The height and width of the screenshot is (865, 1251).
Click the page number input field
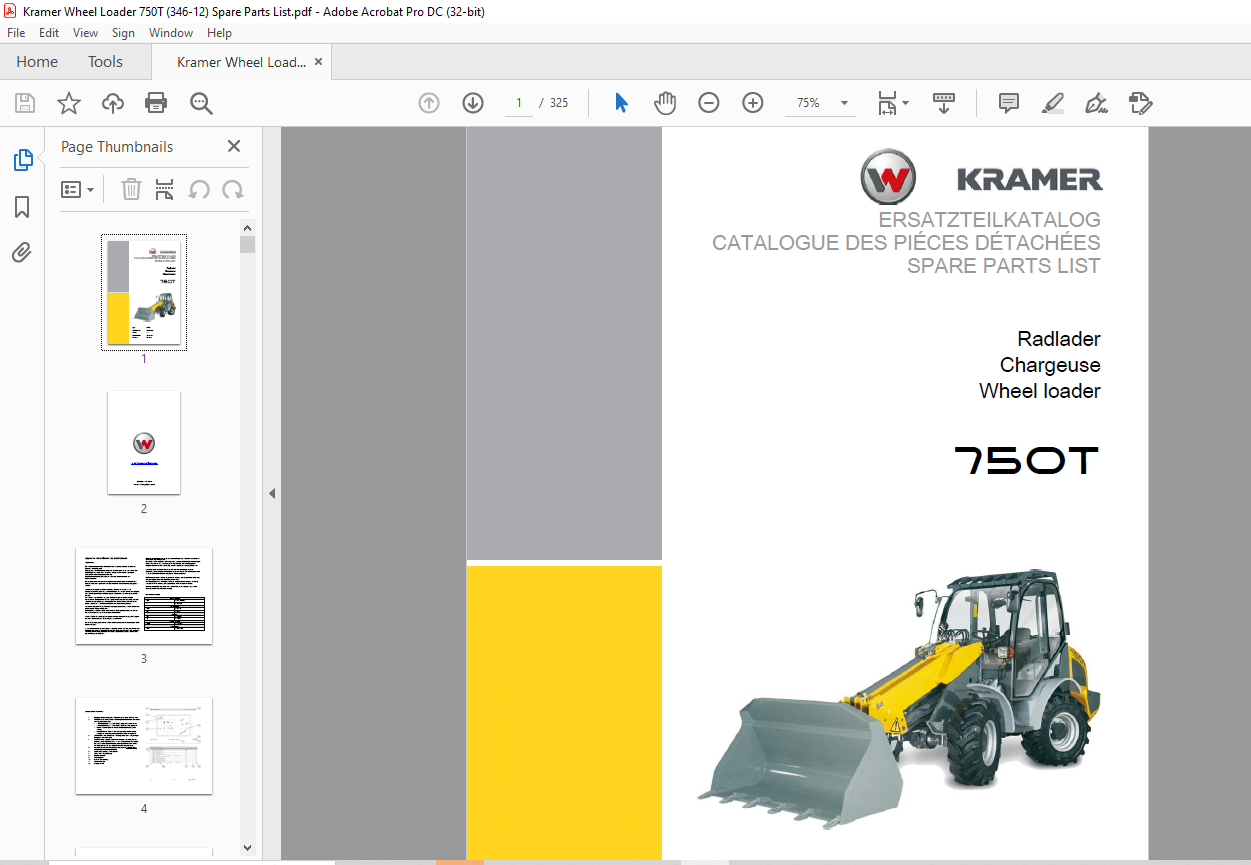tap(518, 103)
